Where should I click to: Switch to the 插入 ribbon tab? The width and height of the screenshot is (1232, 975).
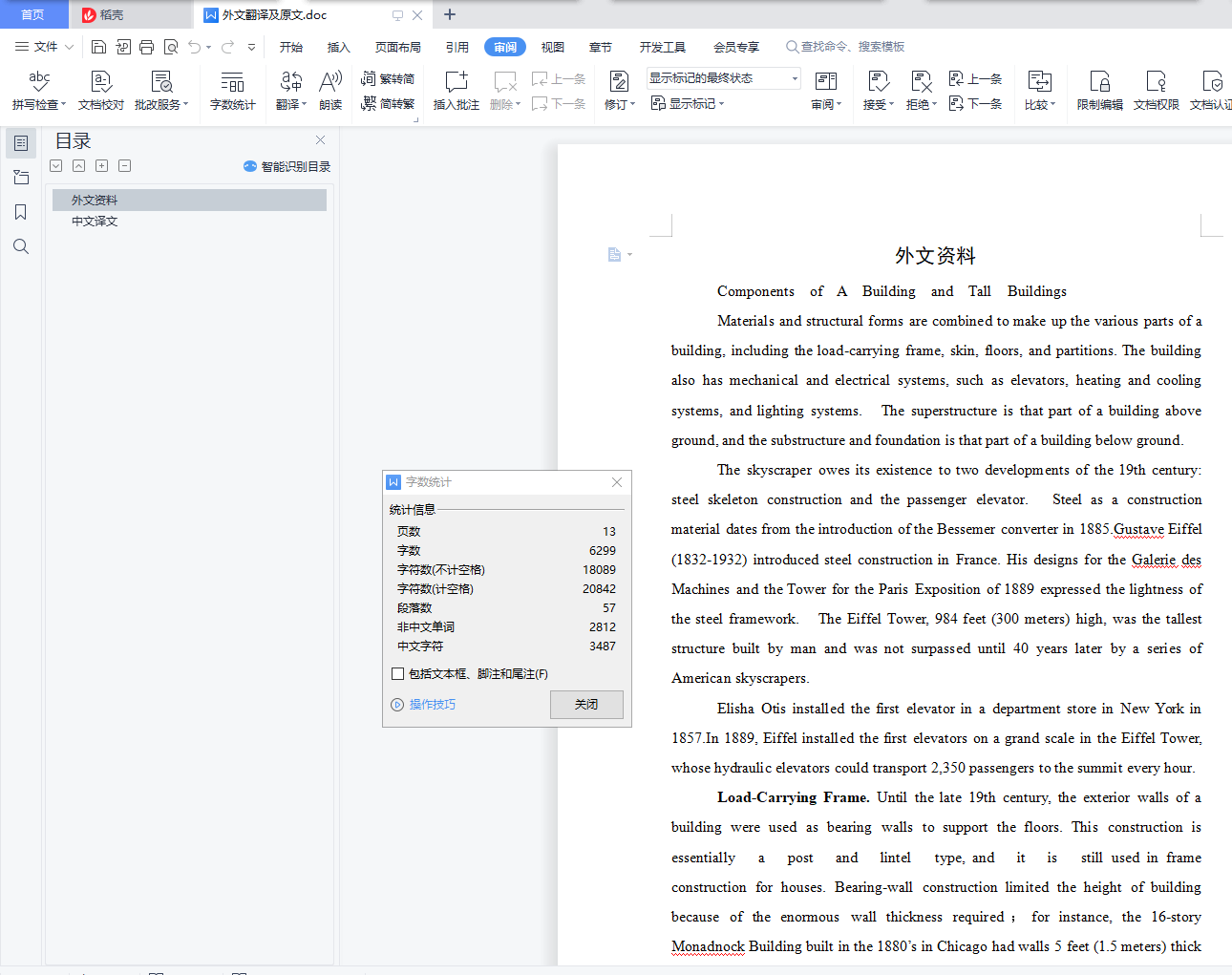[x=339, y=47]
